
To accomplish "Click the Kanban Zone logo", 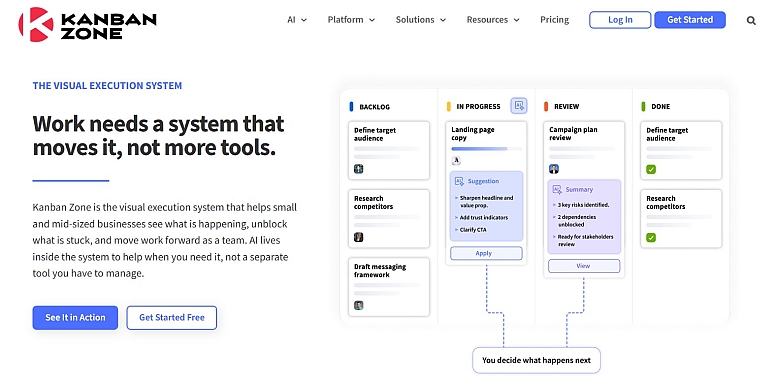I will [x=87, y=24].
